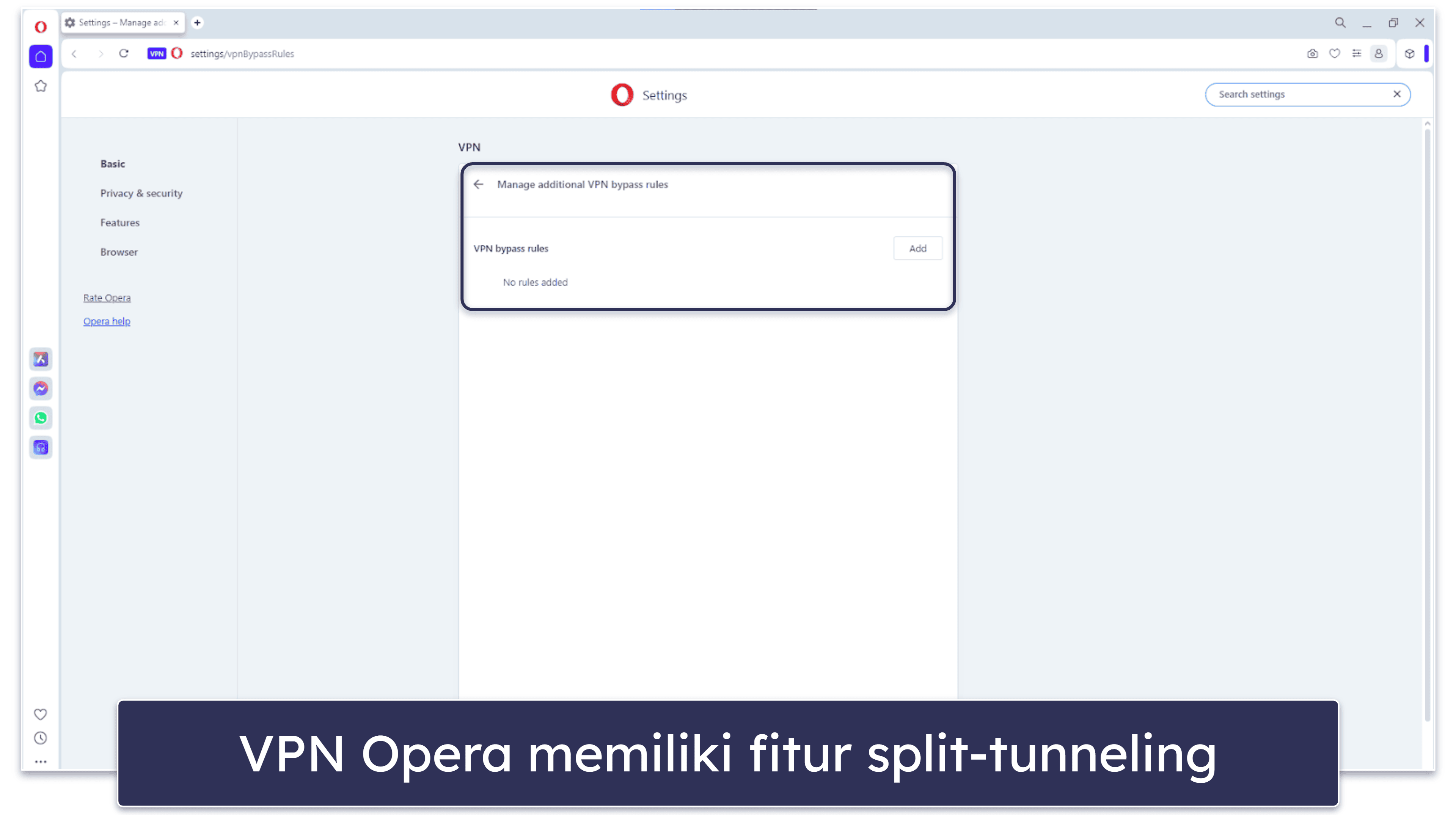
Task: Follow the Rate Opera link
Action: coord(107,298)
